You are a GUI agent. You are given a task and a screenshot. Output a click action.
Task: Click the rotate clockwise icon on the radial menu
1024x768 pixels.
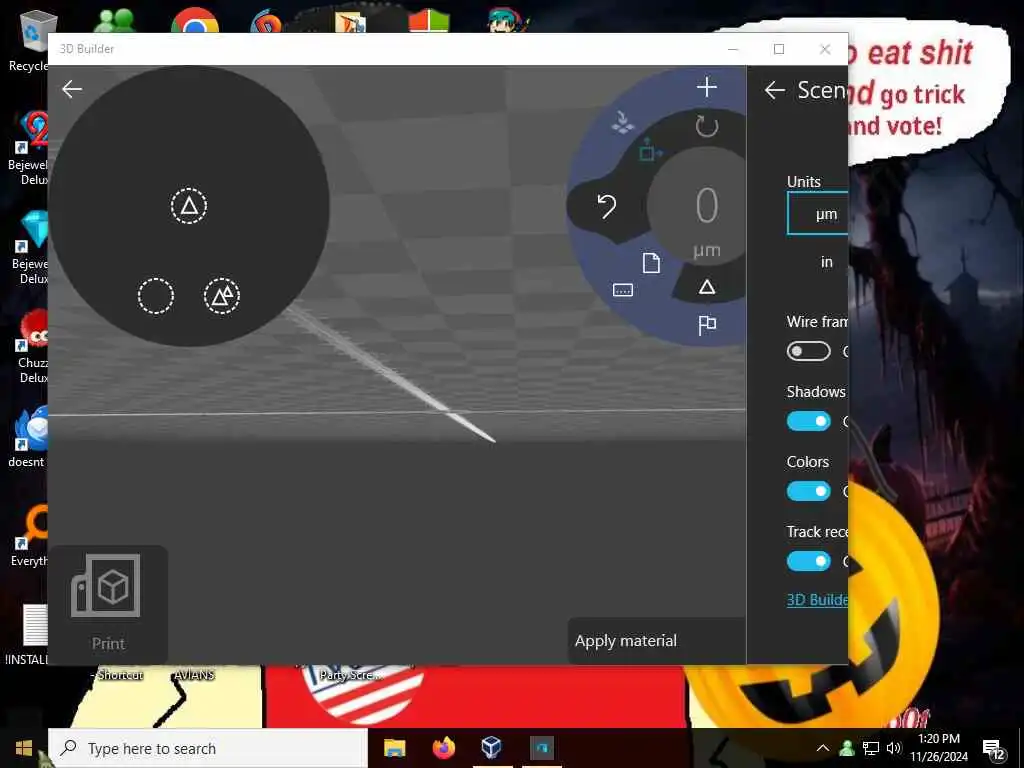tap(707, 126)
